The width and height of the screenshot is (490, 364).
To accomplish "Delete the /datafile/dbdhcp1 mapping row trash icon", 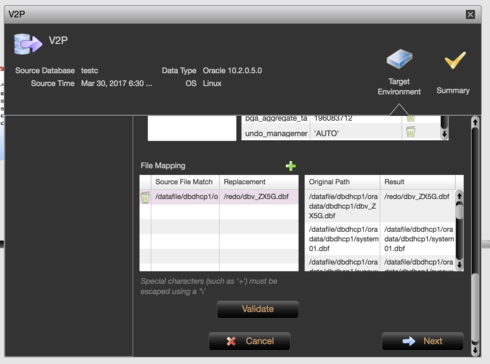I will tap(145, 197).
